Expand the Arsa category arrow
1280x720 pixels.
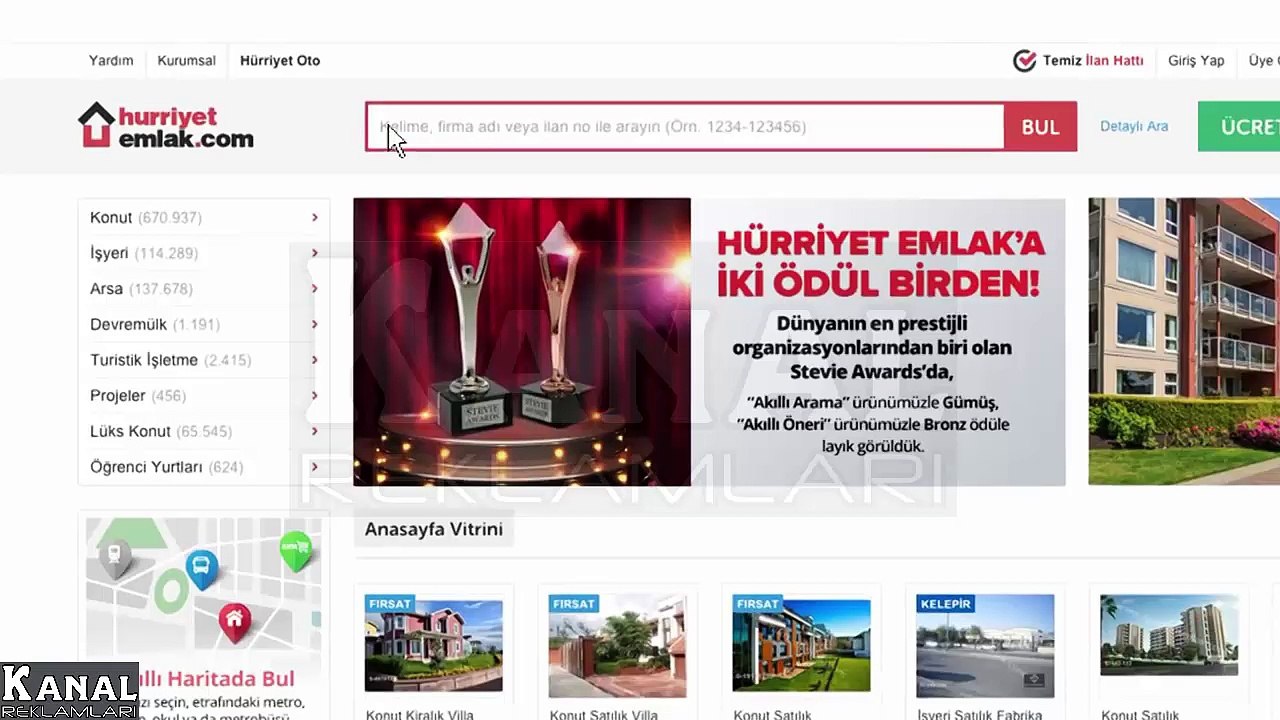314,289
